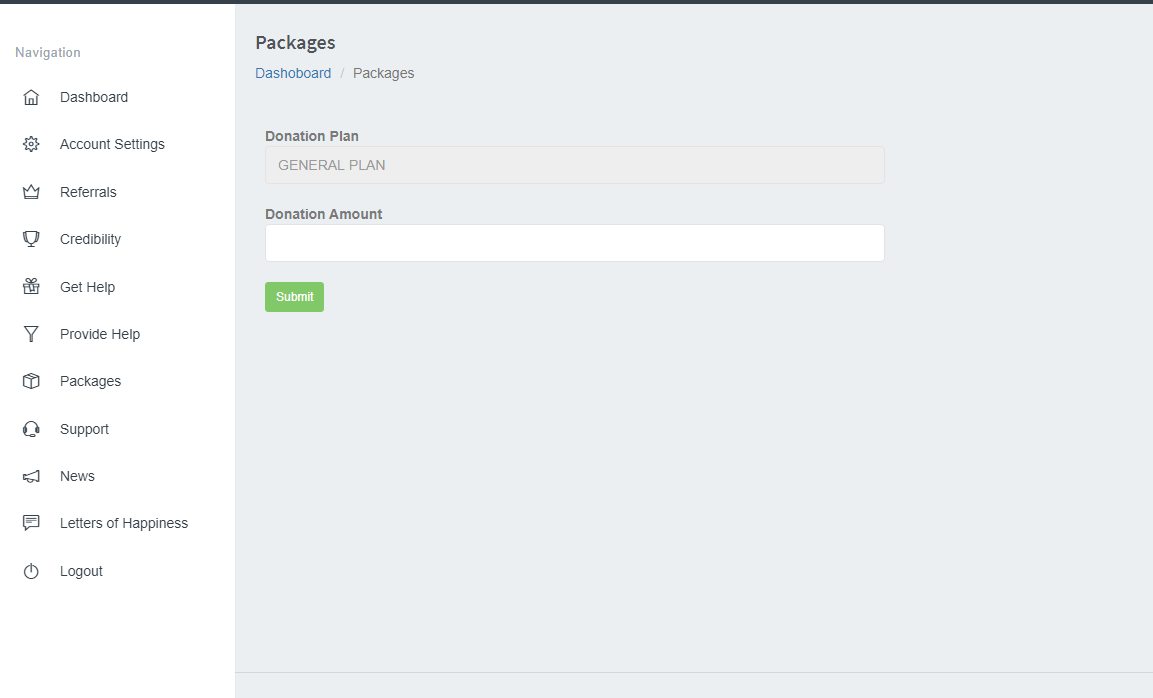The image size is (1153, 698).
Task: Click the Account Settings gear icon
Action: pyautogui.click(x=31, y=144)
